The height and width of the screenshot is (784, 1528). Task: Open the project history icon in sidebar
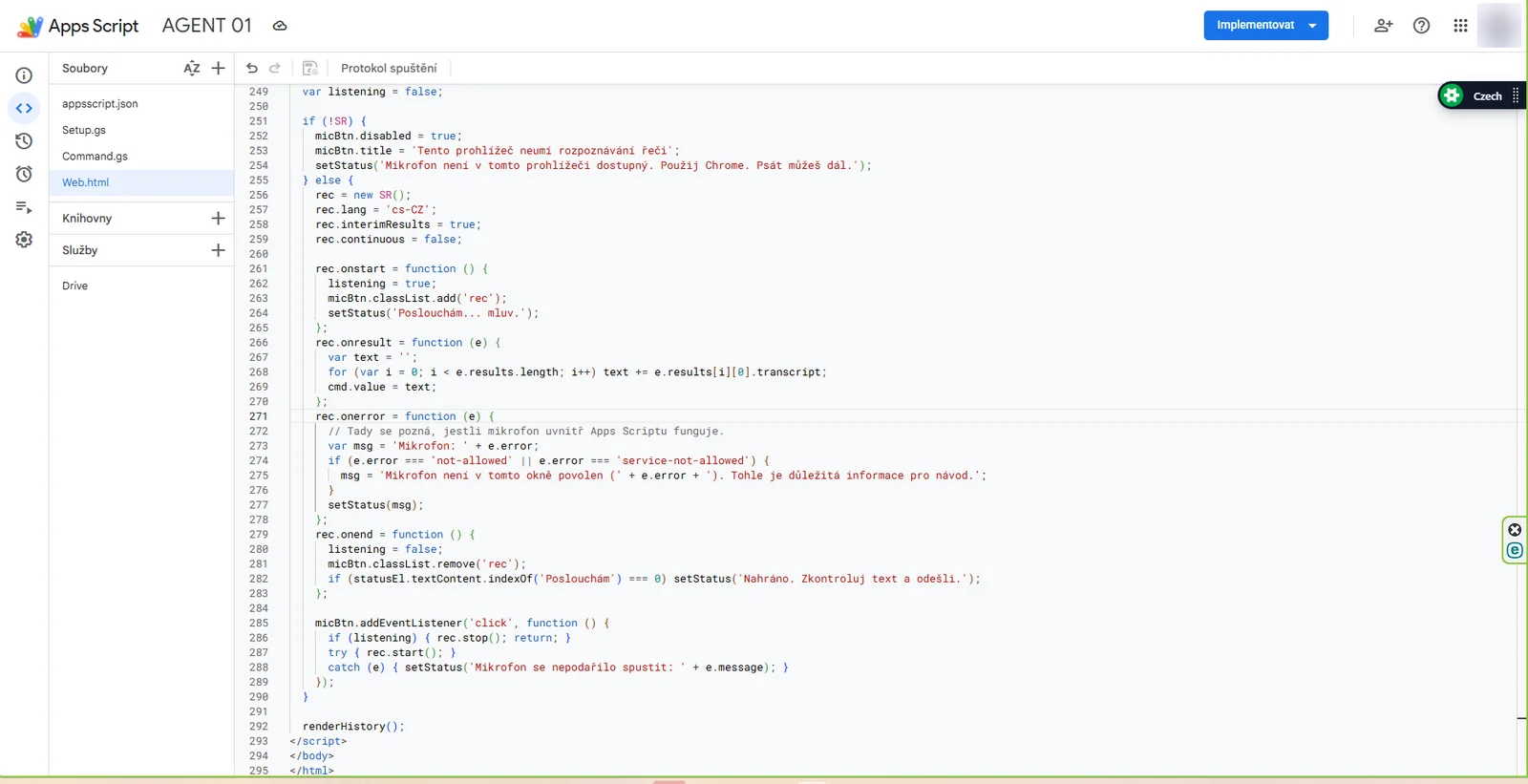click(x=24, y=141)
